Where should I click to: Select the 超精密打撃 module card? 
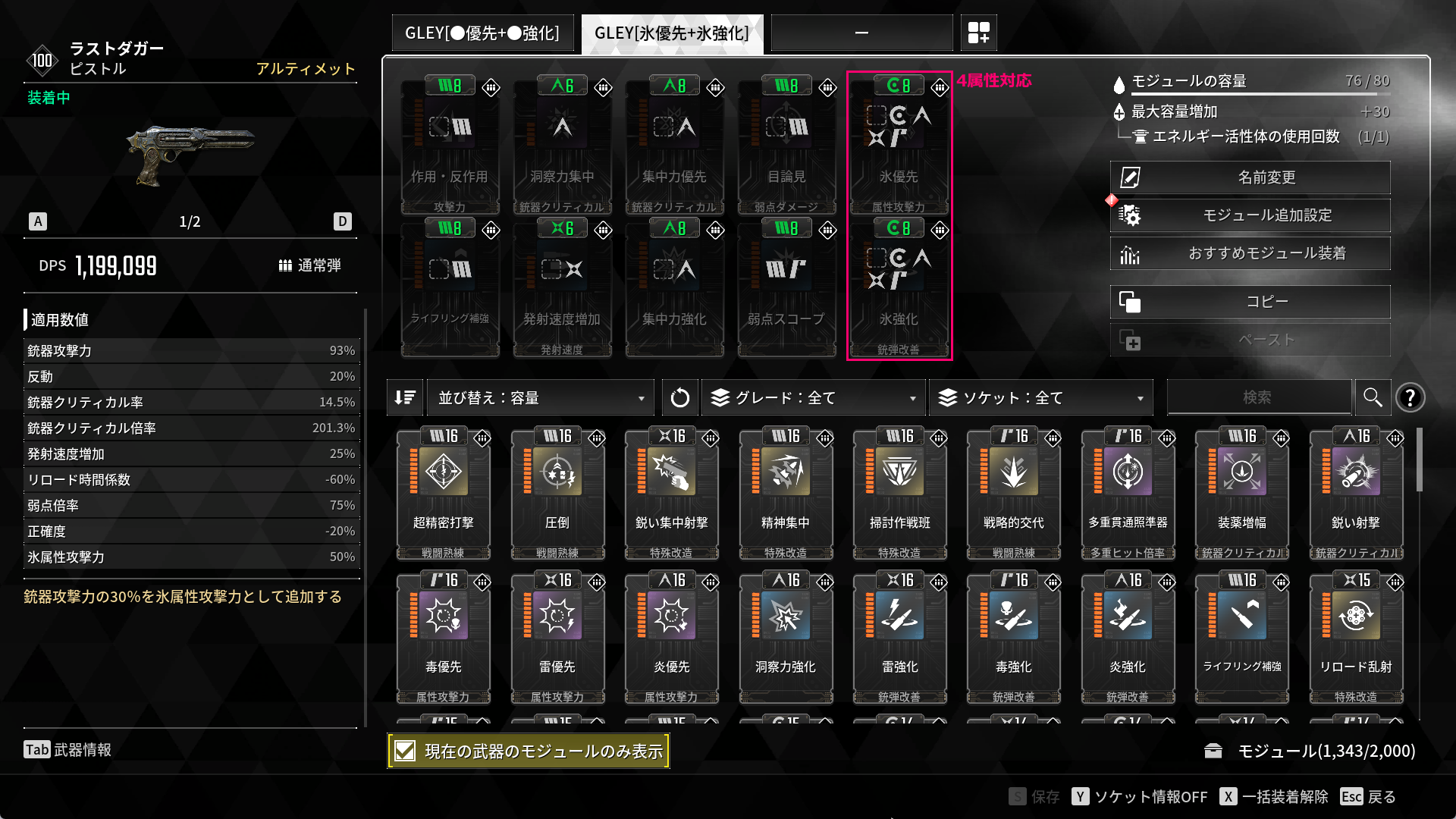[444, 494]
